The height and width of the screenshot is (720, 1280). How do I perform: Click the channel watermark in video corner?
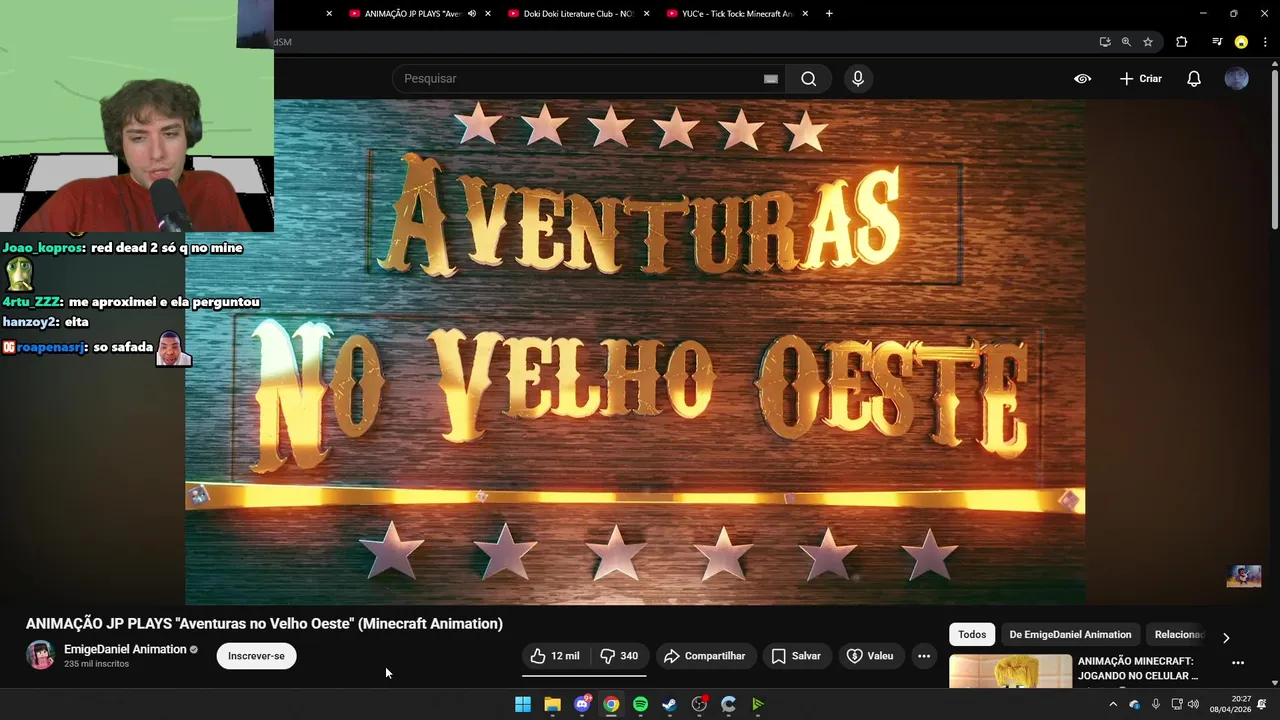(x=1244, y=576)
